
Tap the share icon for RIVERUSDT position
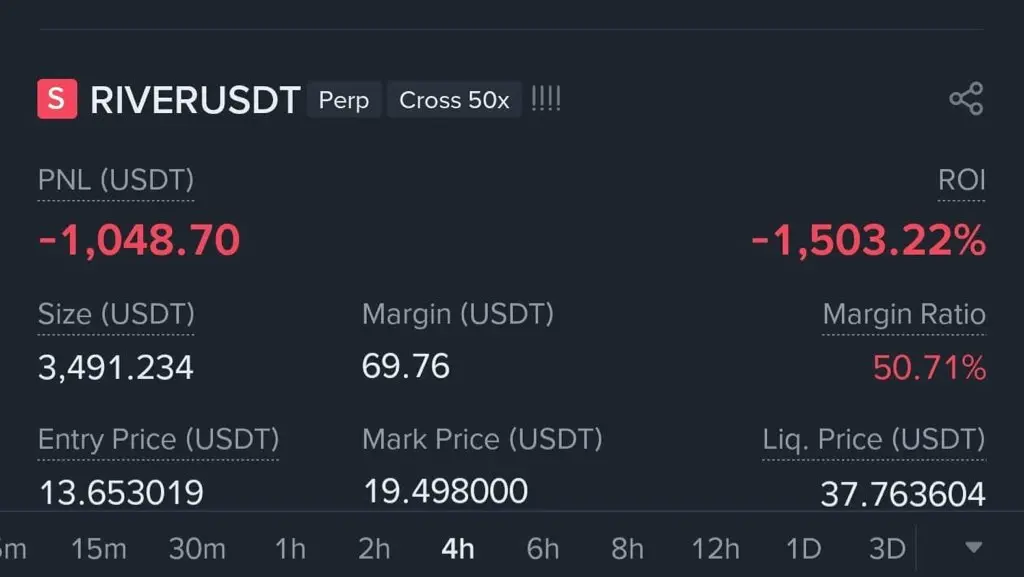pos(966,99)
